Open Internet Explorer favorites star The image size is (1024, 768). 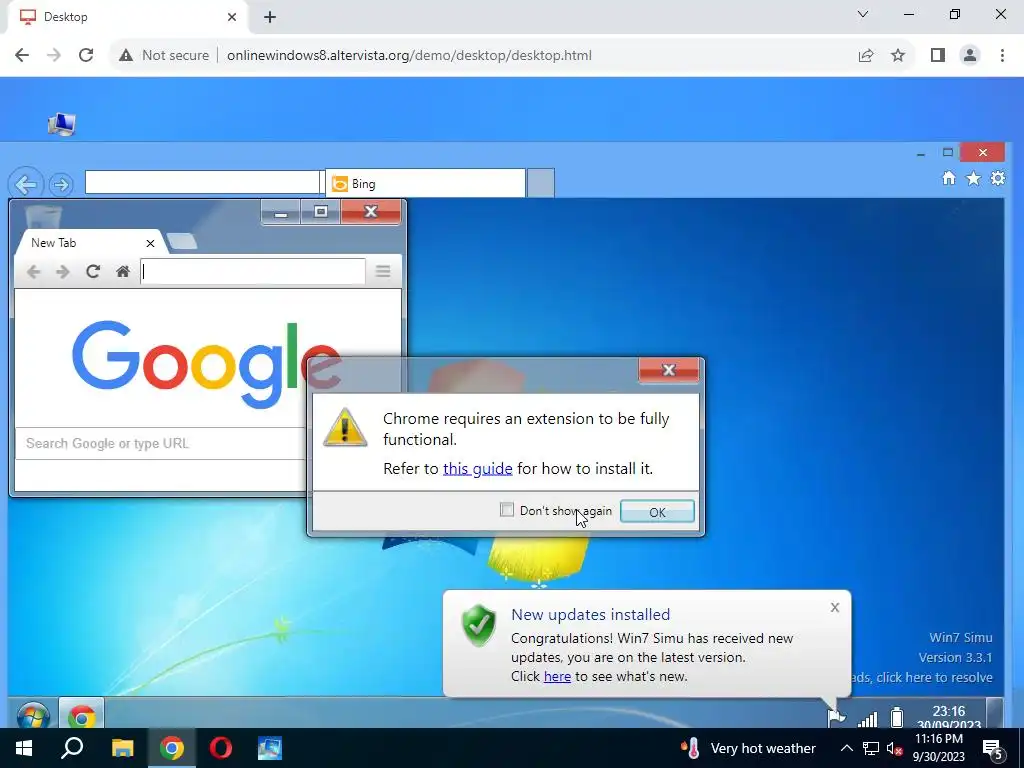click(x=973, y=178)
